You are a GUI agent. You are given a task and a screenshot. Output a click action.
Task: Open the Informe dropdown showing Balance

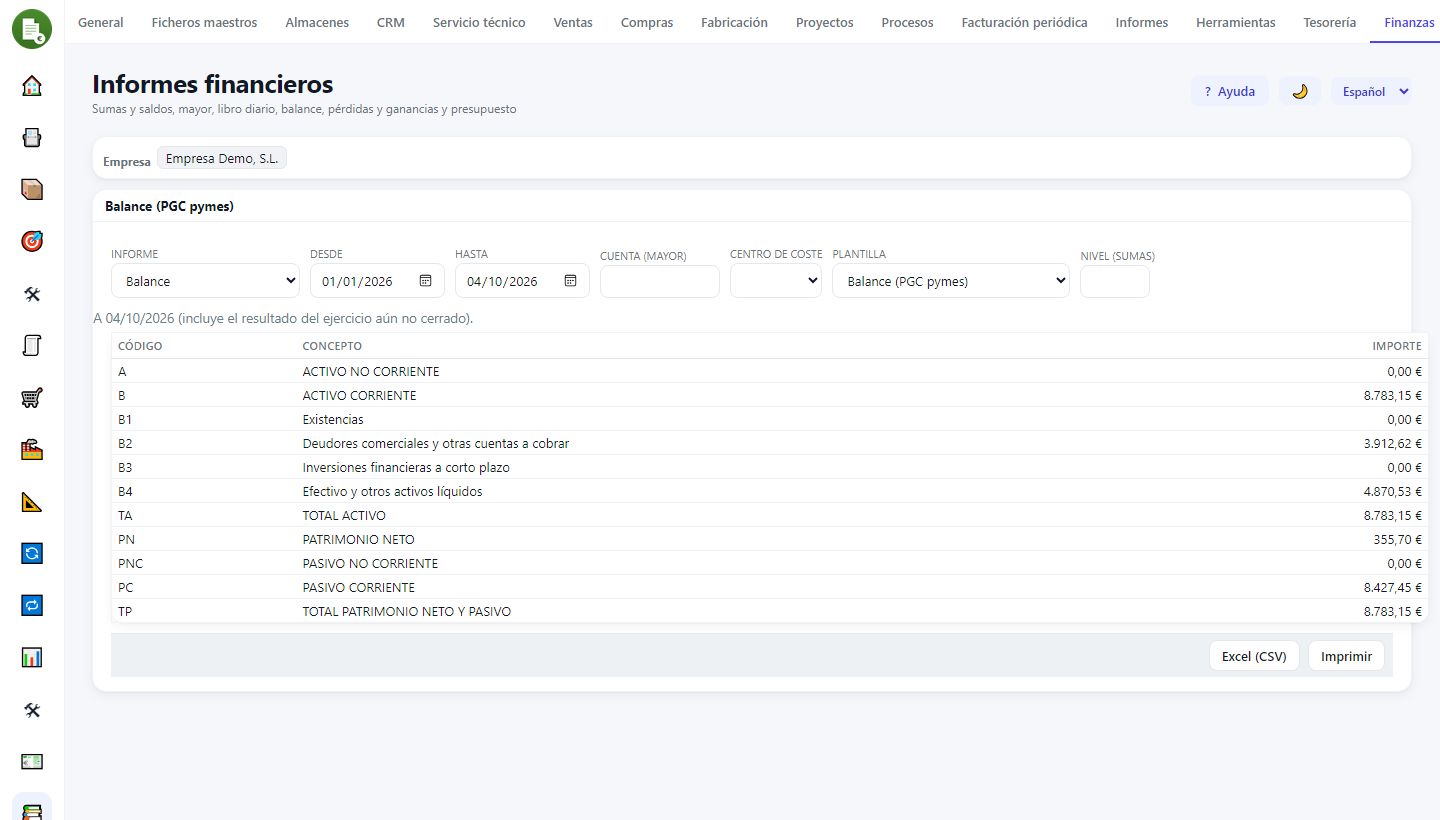pyautogui.click(x=205, y=281)
